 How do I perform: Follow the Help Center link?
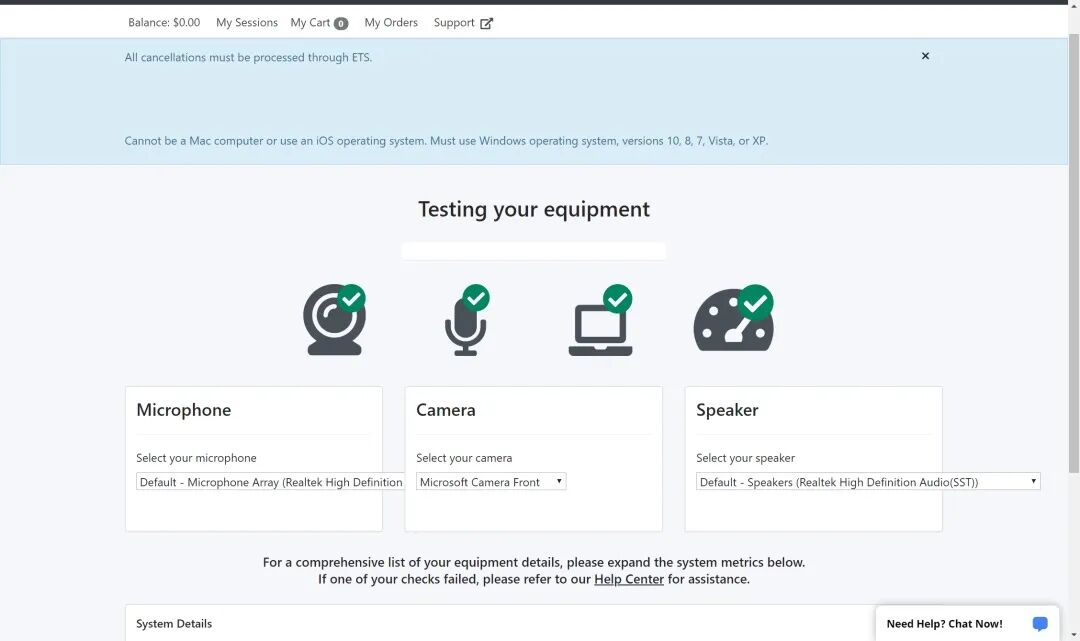pos(629,579)
